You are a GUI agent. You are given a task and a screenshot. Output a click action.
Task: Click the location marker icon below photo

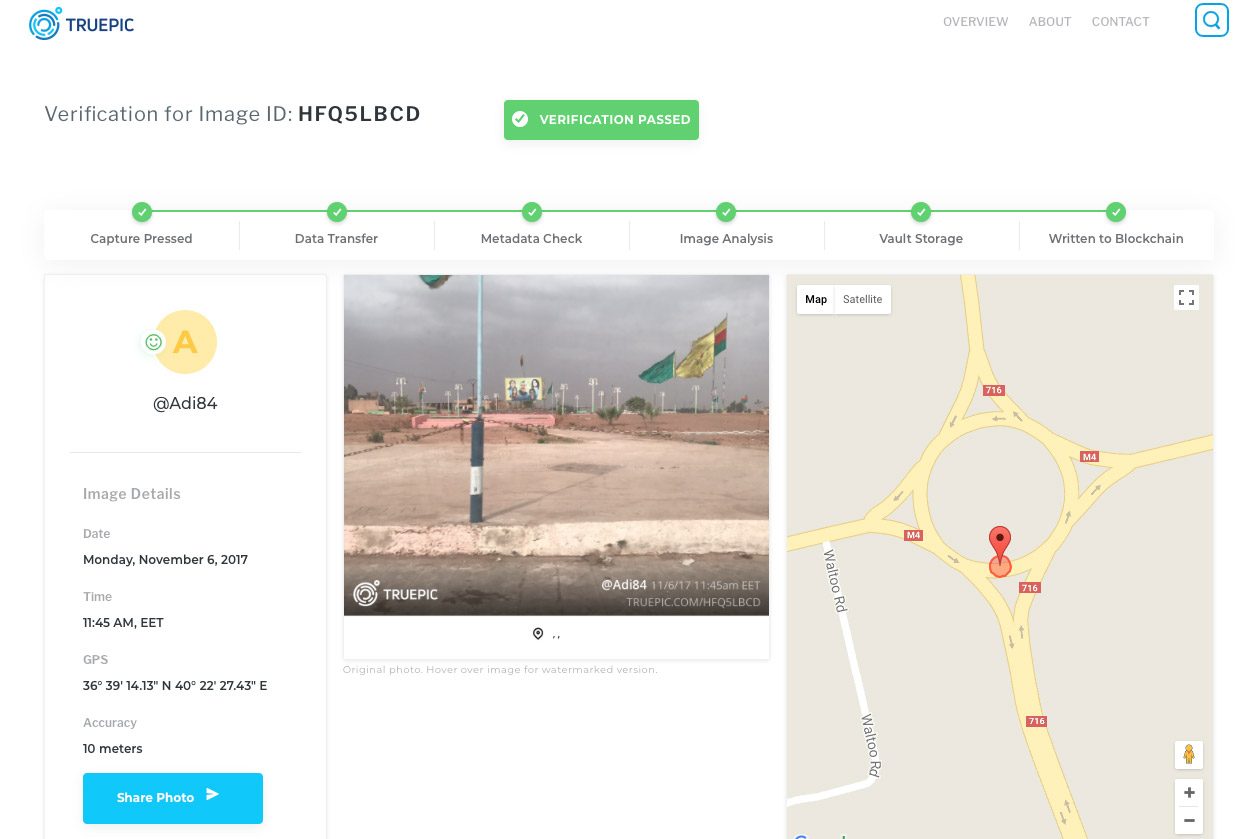click(538, 634)
